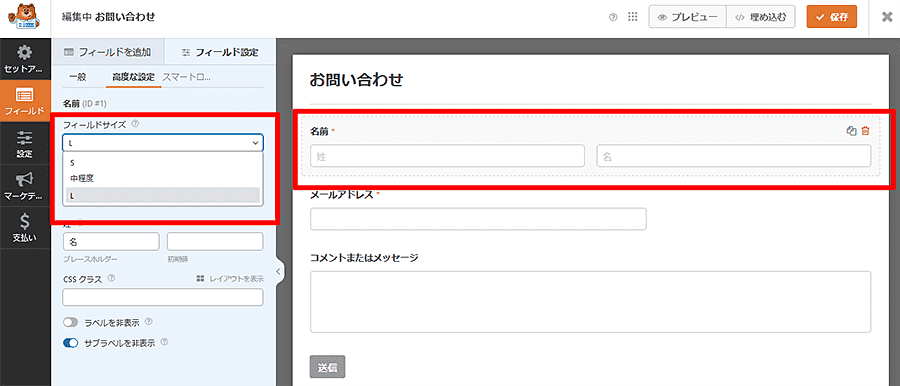The height and width of the screenshot is (386, 900).
Task: Duplicate the Name field with copy icon
Action: click(852, 131)
